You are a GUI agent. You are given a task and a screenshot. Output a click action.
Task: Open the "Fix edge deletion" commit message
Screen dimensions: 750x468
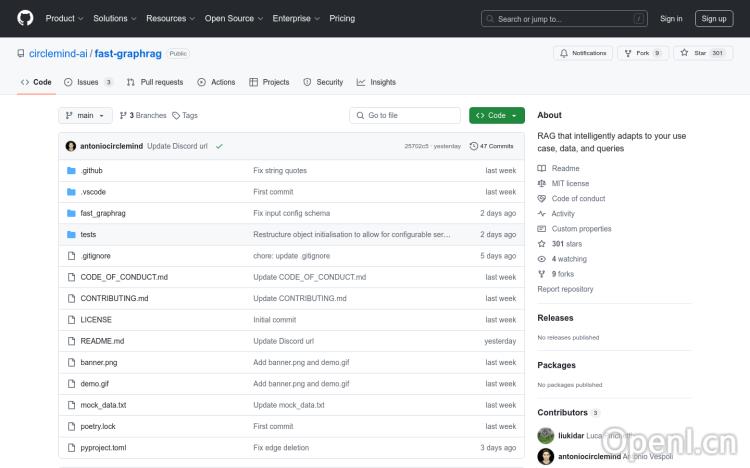click(x=281, y=447)
